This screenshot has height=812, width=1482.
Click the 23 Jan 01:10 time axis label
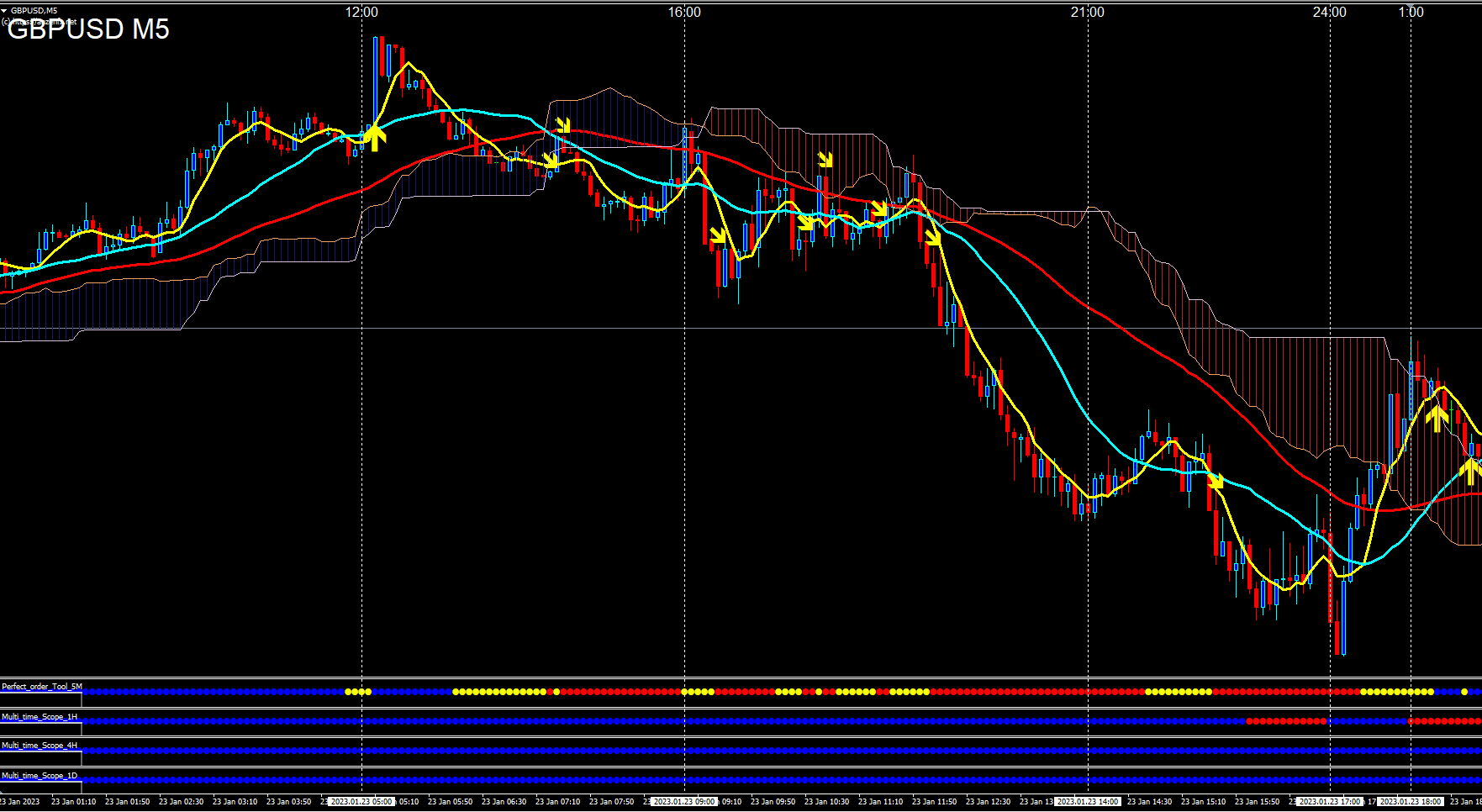pos(74,802)
